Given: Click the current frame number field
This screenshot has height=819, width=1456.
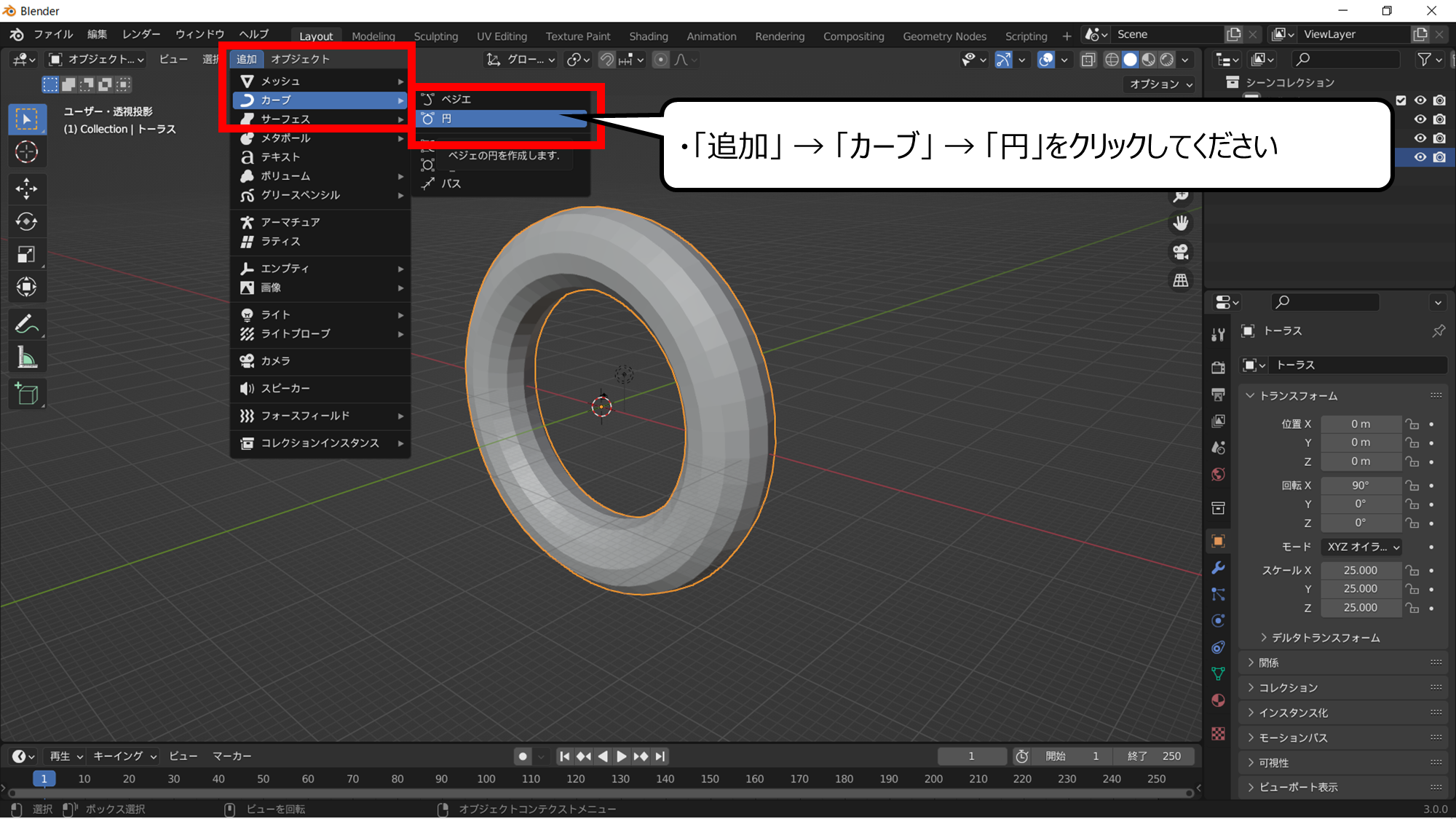Looking at the screenshot, I should 972,756.
